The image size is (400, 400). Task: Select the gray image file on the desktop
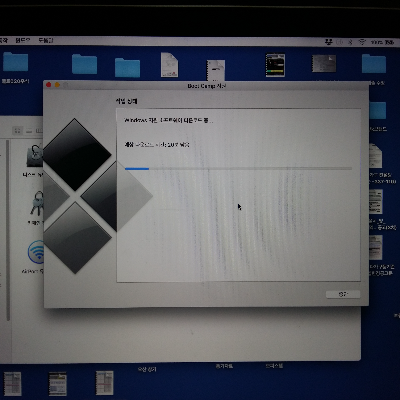point(324,63)
